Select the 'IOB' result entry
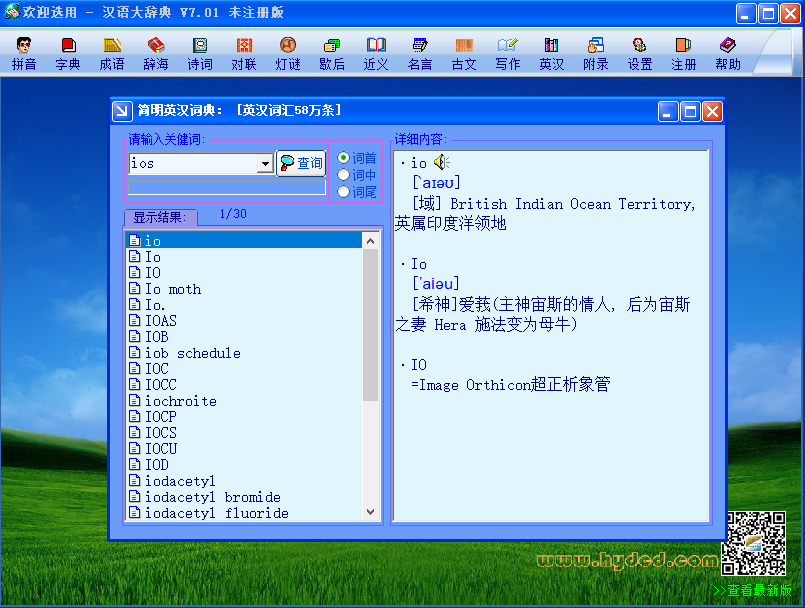Viewport: 805px width, 608px height. (244, 336)
